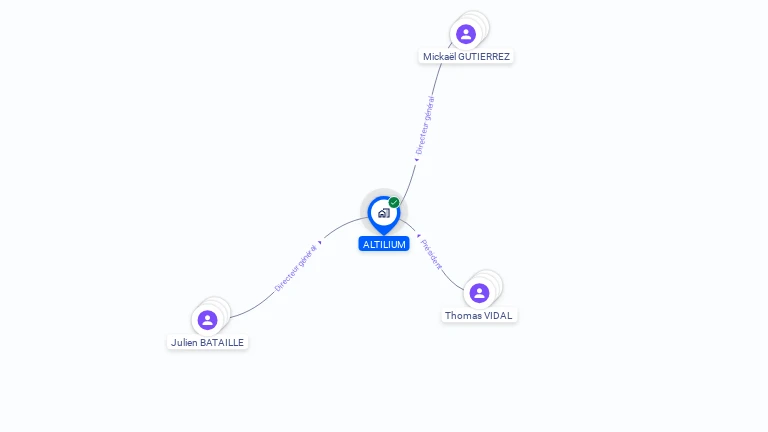Click the arrowhead on Julien BATAILLE's edge

pos(320,242)
